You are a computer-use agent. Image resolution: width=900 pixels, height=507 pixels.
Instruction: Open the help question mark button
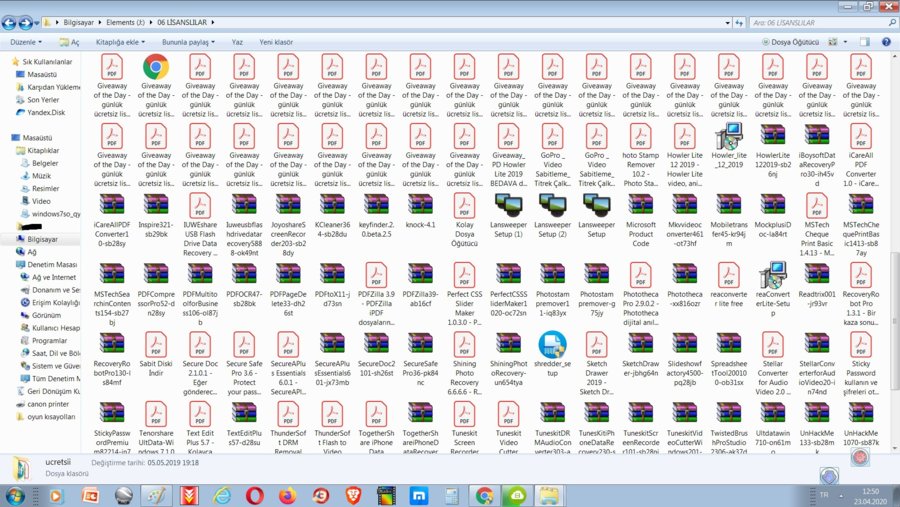tap(886, 42)
